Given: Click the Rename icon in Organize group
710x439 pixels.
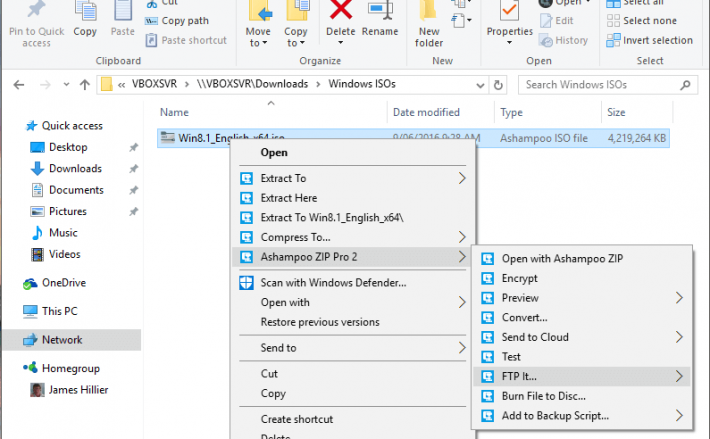Looking at the screenshot, I should click(380, 11).
